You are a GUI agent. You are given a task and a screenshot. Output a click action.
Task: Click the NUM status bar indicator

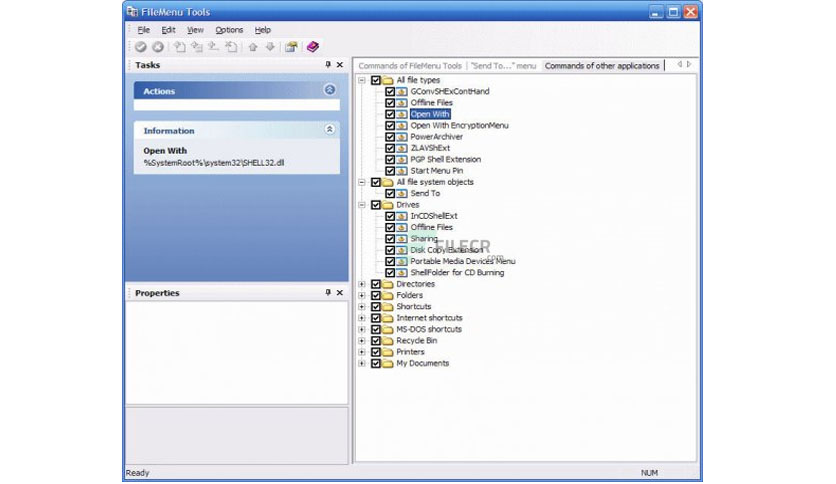pos(649,473)
